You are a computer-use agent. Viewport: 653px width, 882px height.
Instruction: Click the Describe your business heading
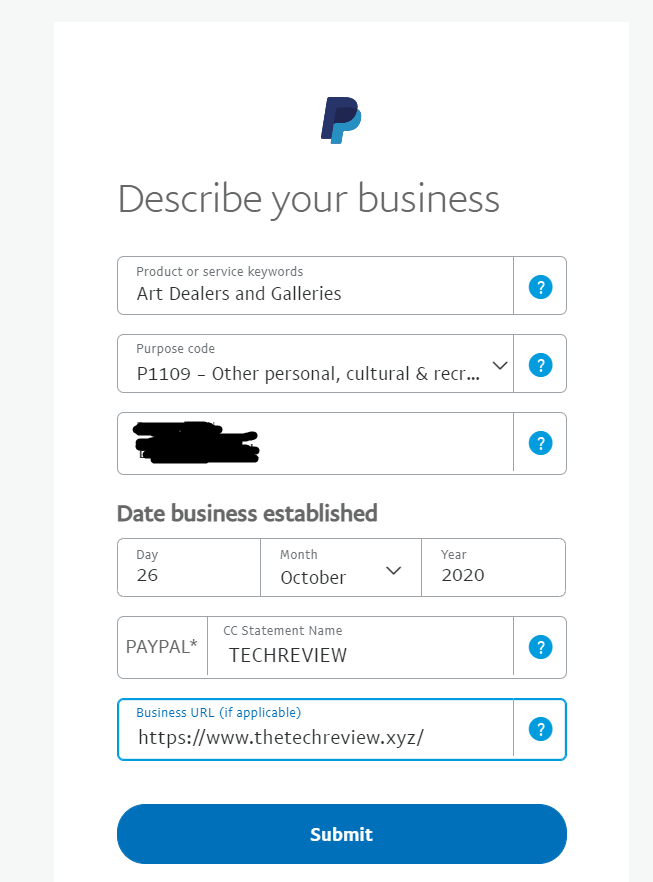(x=308, y=199)
